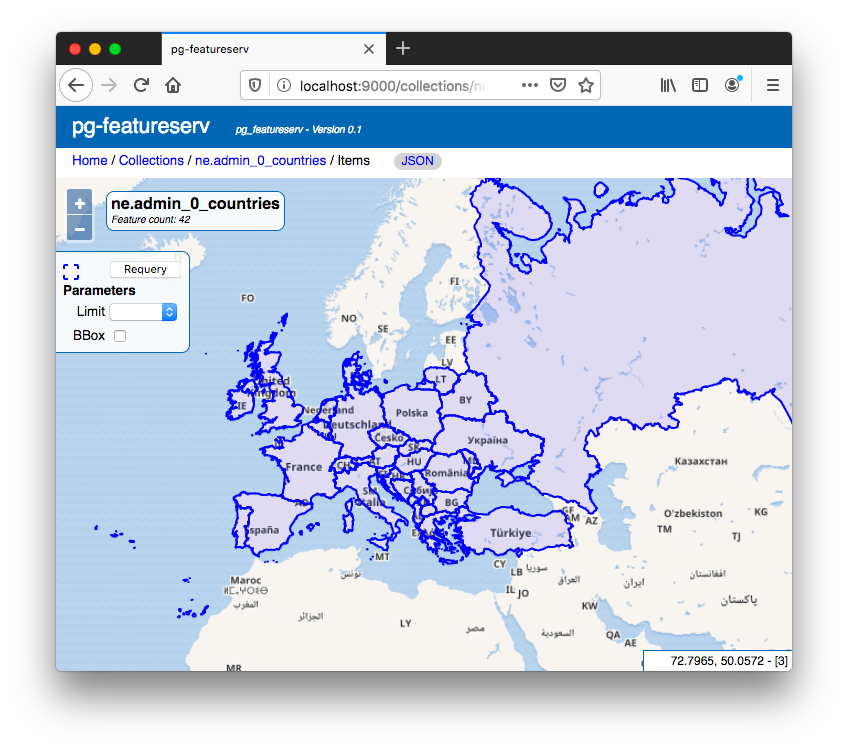Toggle tracking protection via the shield icon
The image size is (848, 751).
pyautogui.click(x=255, y=85)
